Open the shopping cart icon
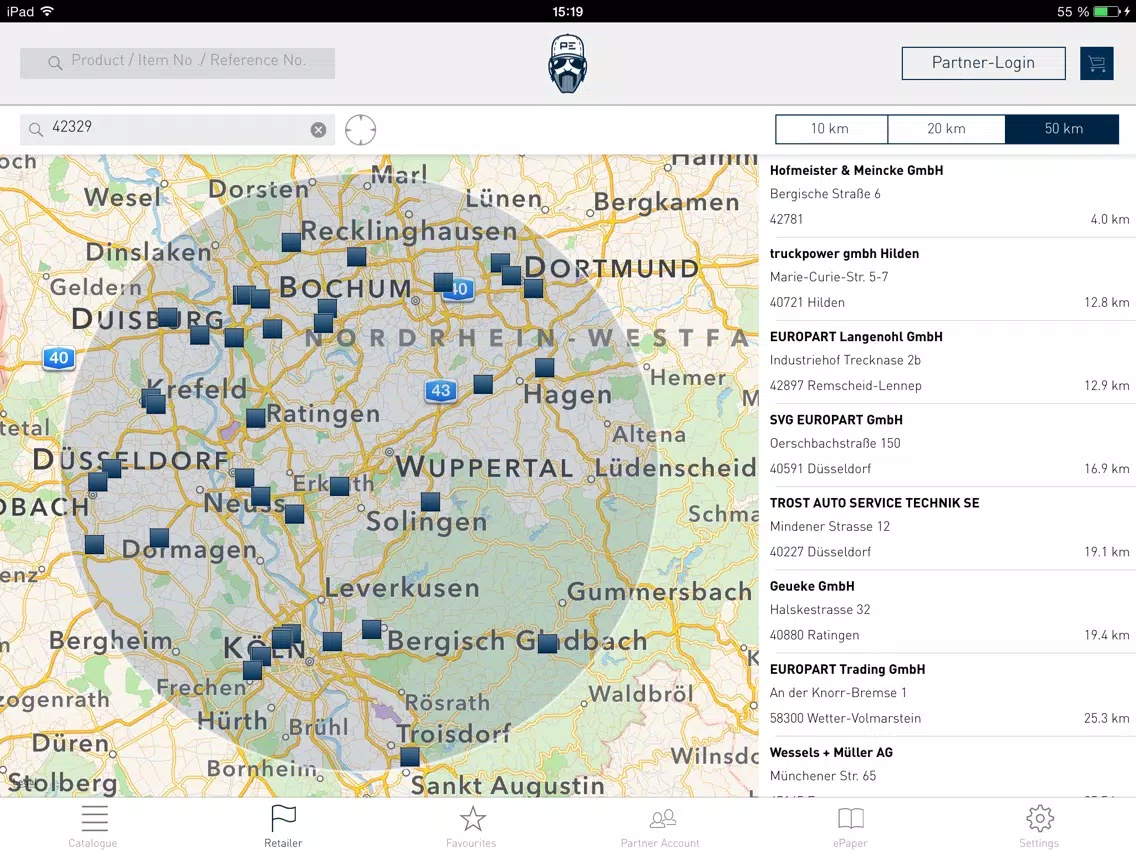Image resolution: width=1136 pixels, height=852 pixels. 1096,64
